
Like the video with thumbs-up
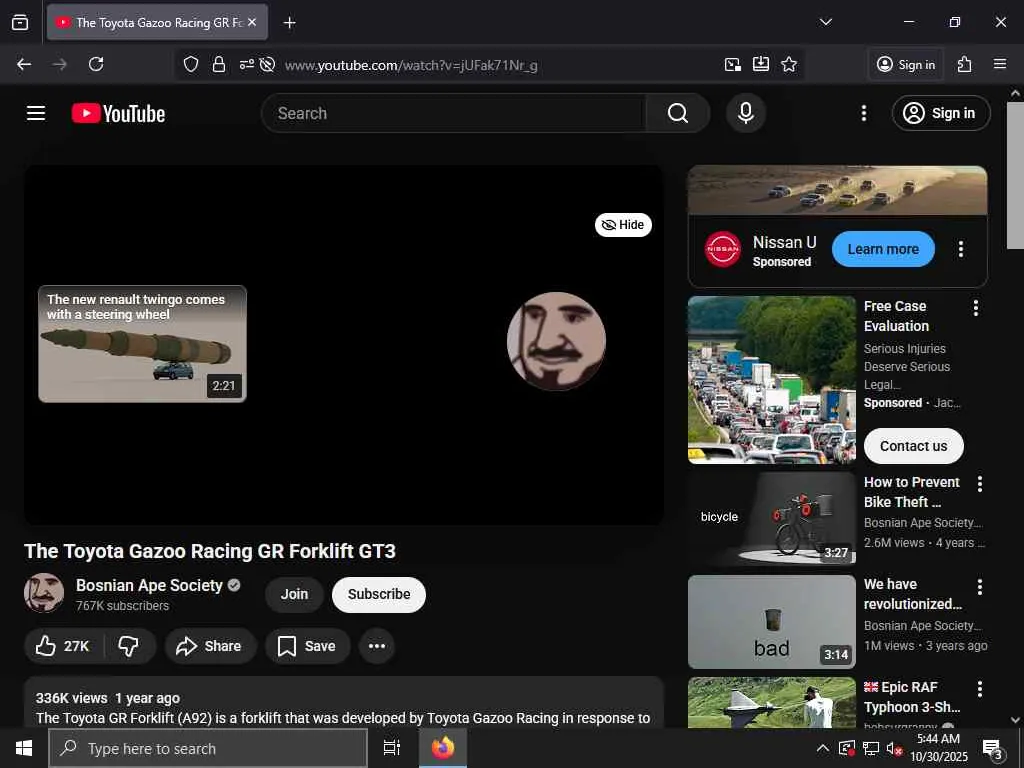point(62,646)
